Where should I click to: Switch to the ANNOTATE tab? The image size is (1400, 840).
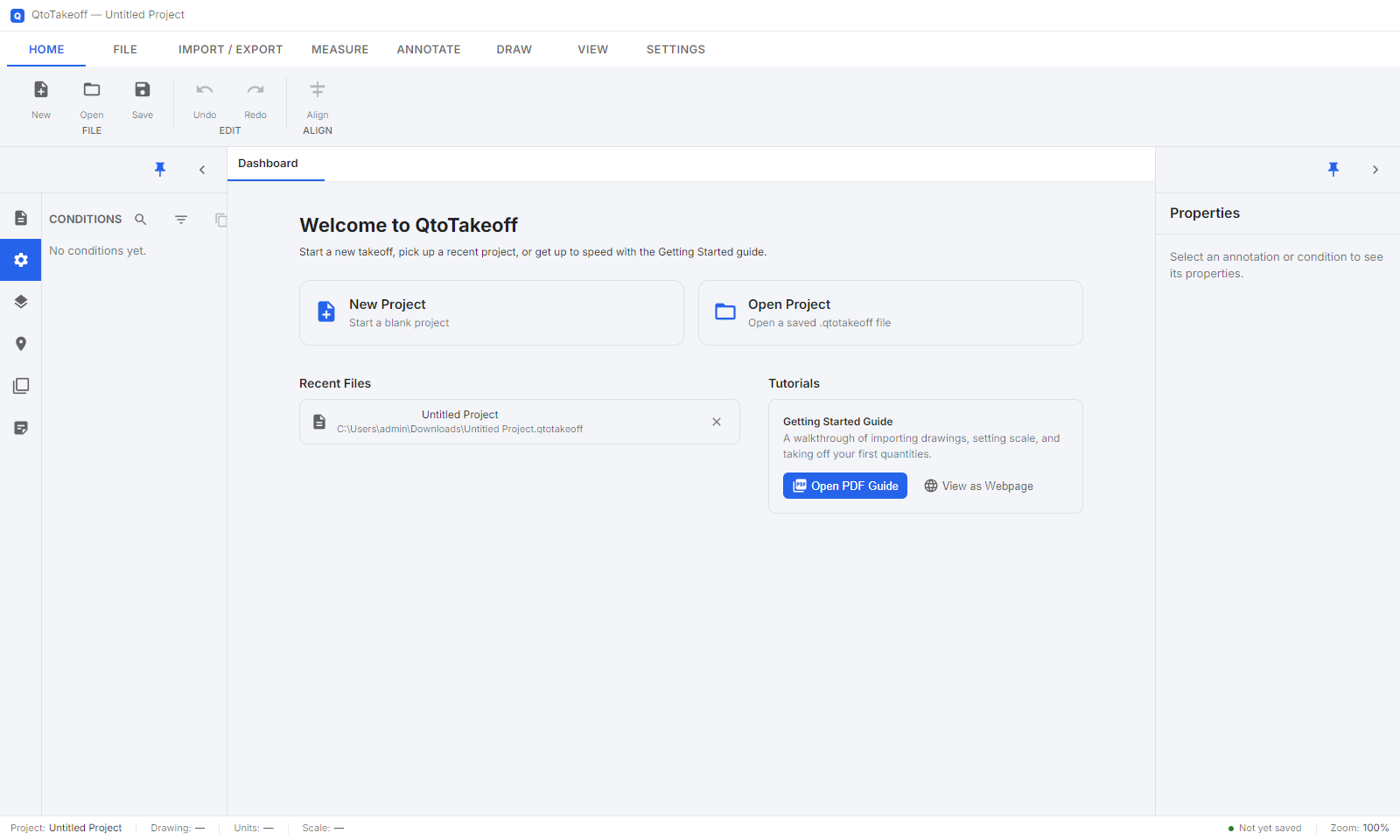(429, 50)
